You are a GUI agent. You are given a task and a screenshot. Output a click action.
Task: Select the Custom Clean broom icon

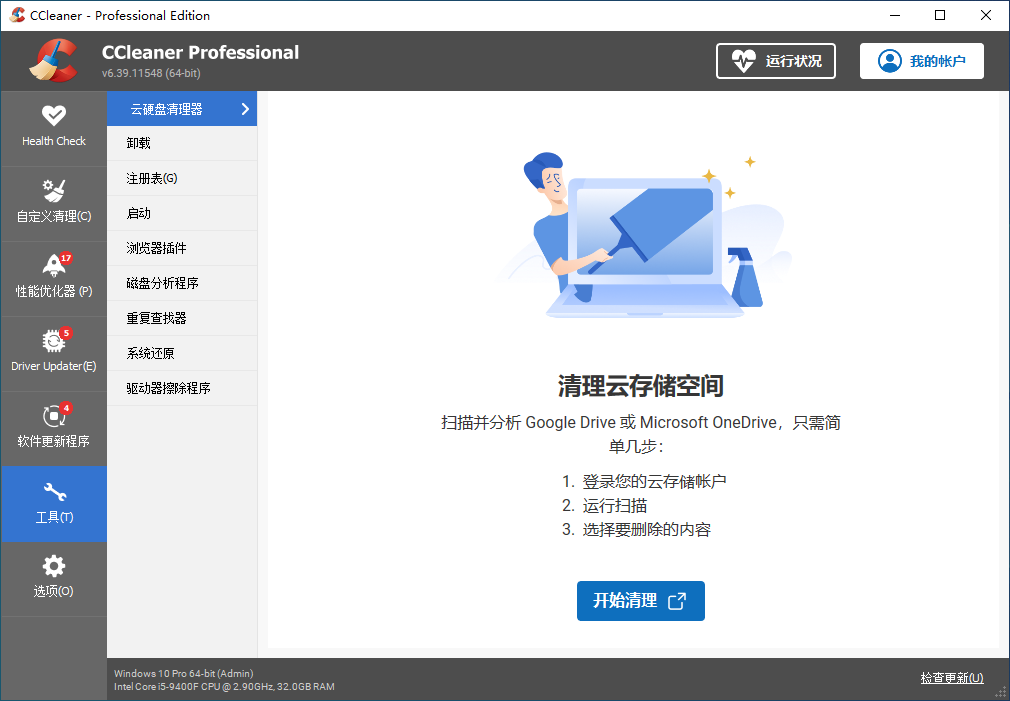click(54, 190)
